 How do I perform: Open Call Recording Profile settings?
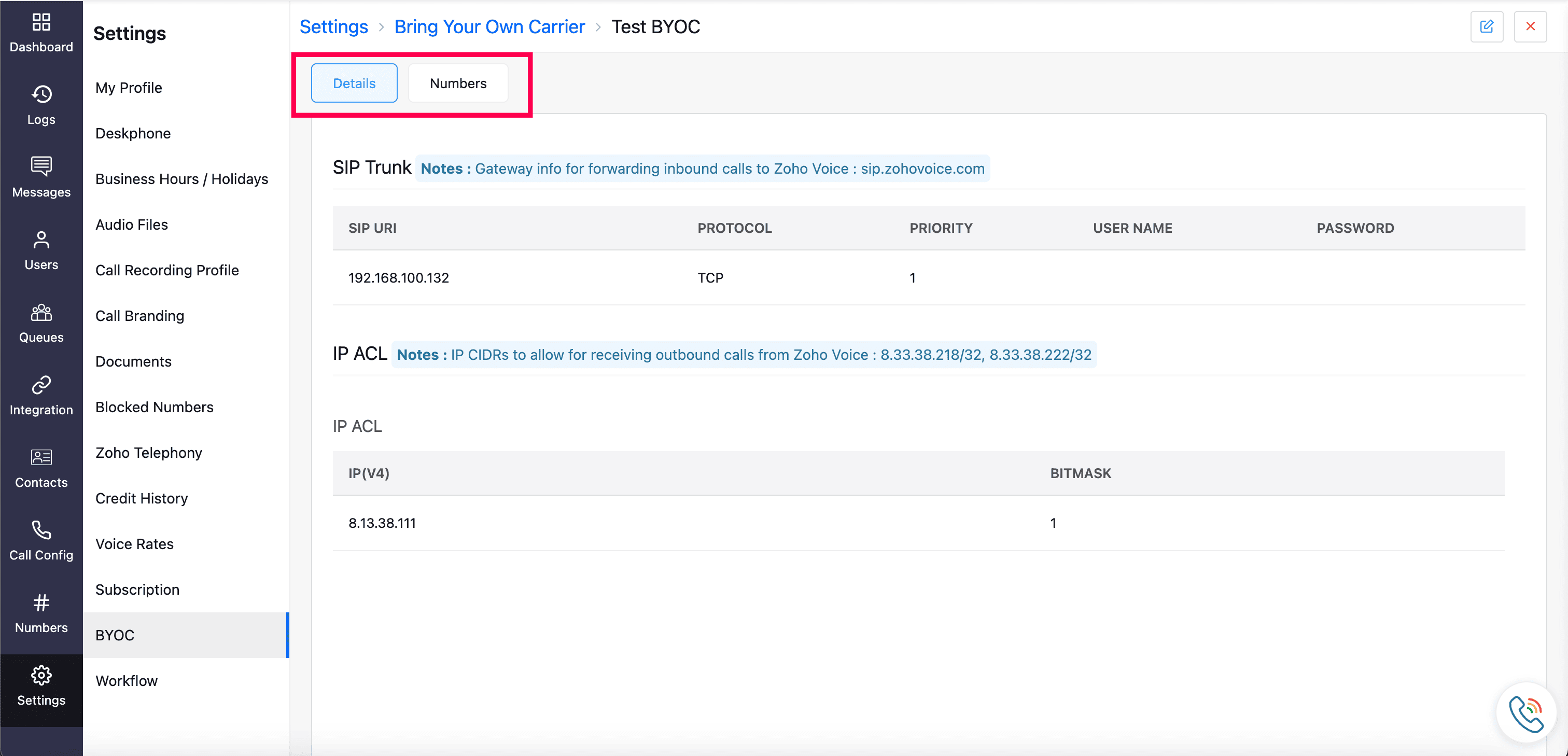coord(167,270)
